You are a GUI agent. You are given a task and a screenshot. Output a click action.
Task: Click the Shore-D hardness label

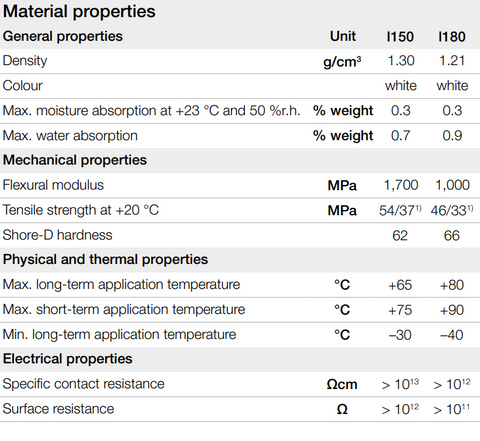(x=57, y=235)
